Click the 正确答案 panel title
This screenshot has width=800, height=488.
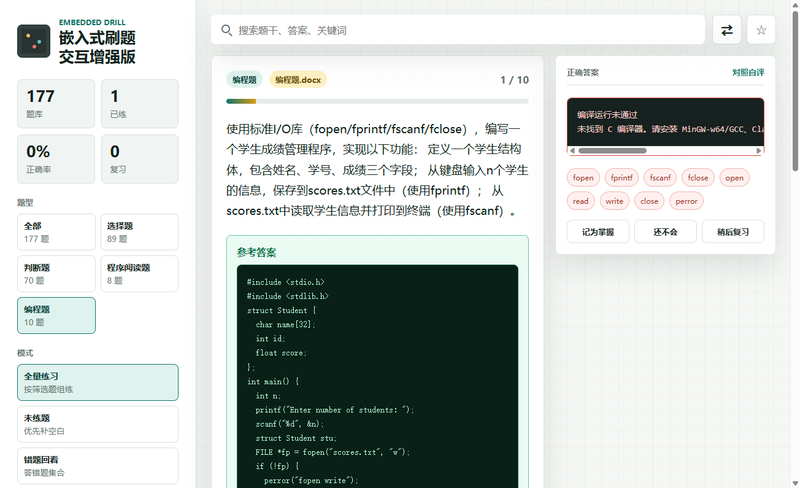pos(583,72)
